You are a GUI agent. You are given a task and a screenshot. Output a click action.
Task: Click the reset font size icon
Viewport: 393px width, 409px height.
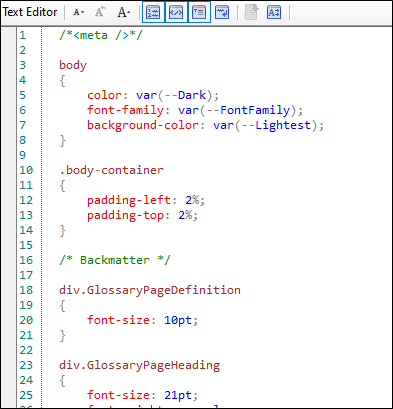point(100,12)
